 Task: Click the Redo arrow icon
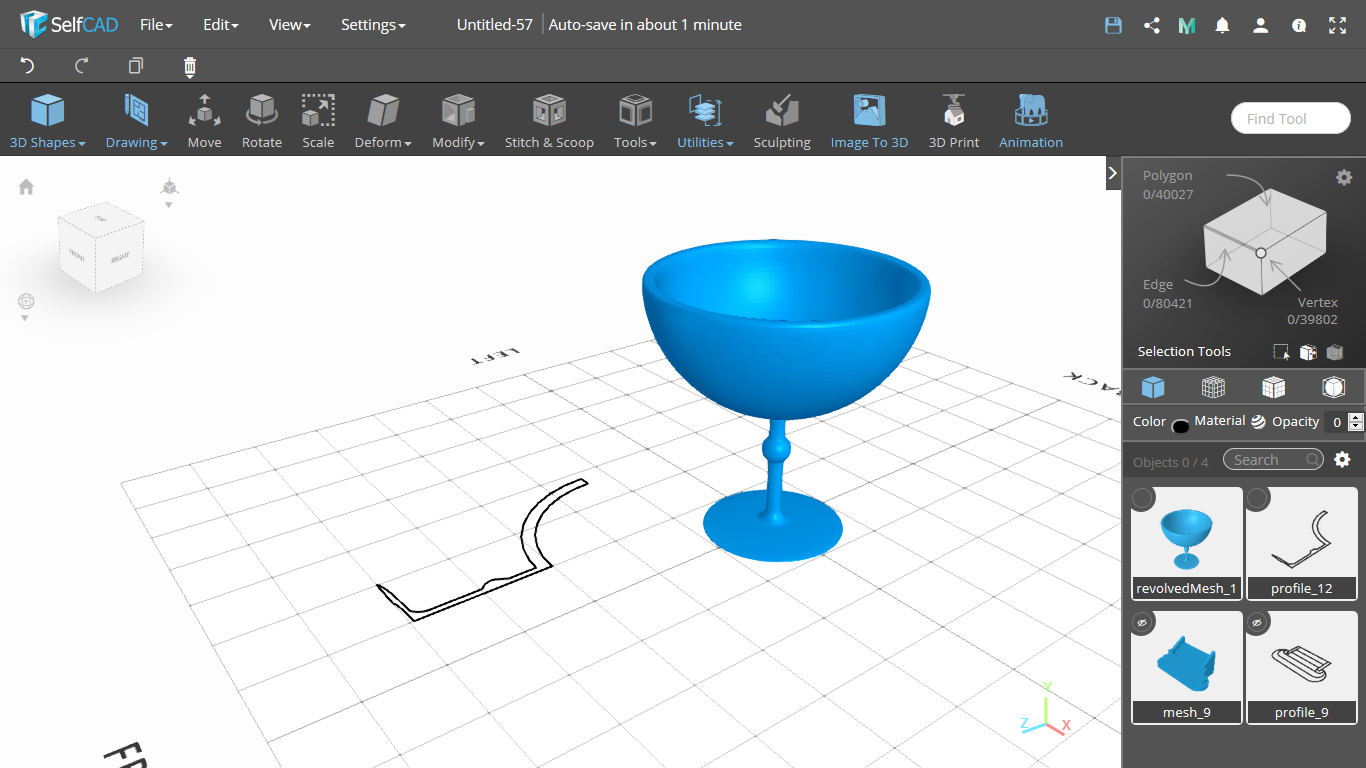82,66
